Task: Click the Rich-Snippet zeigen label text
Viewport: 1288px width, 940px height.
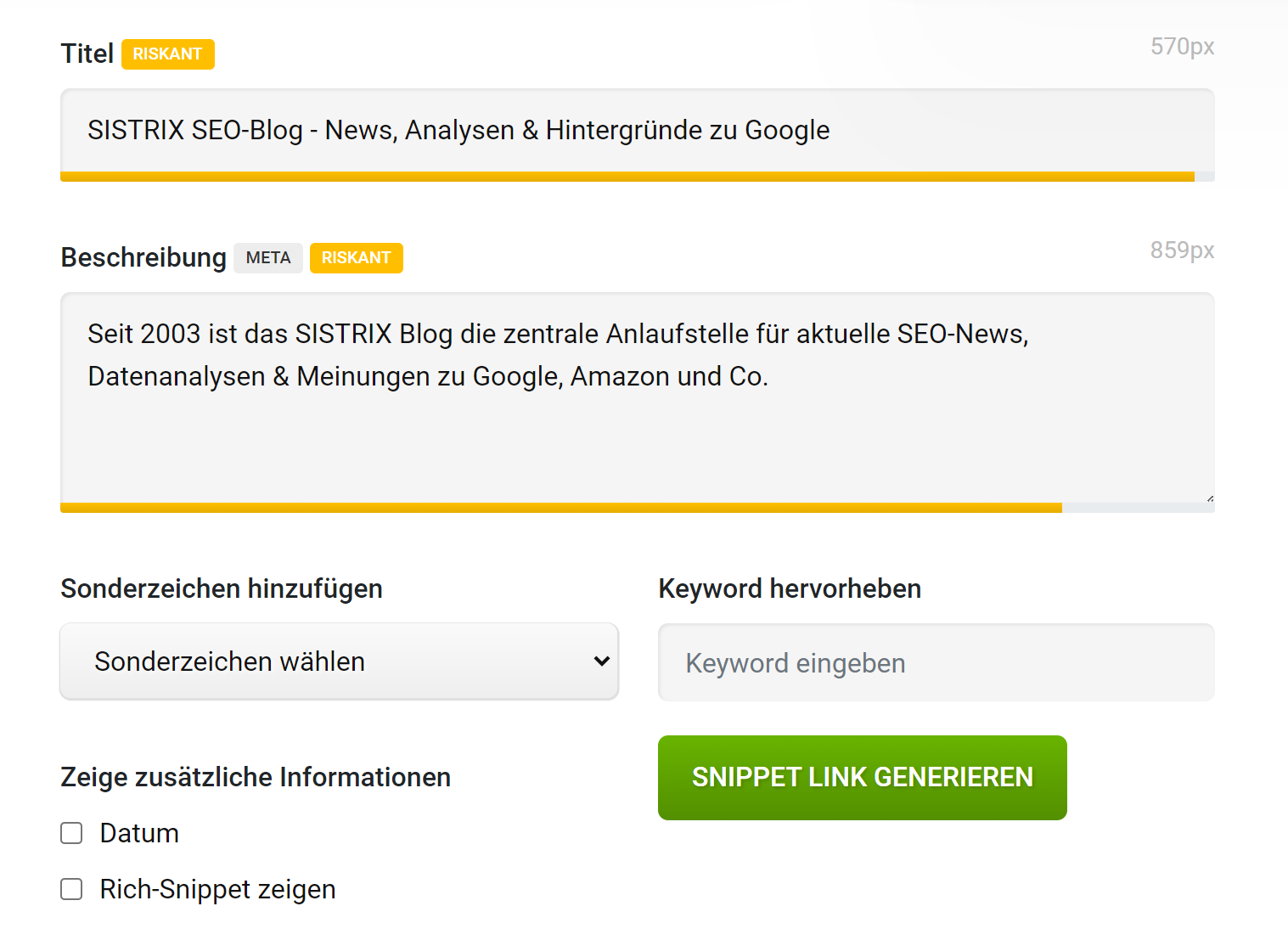Action: click(218, 889)
